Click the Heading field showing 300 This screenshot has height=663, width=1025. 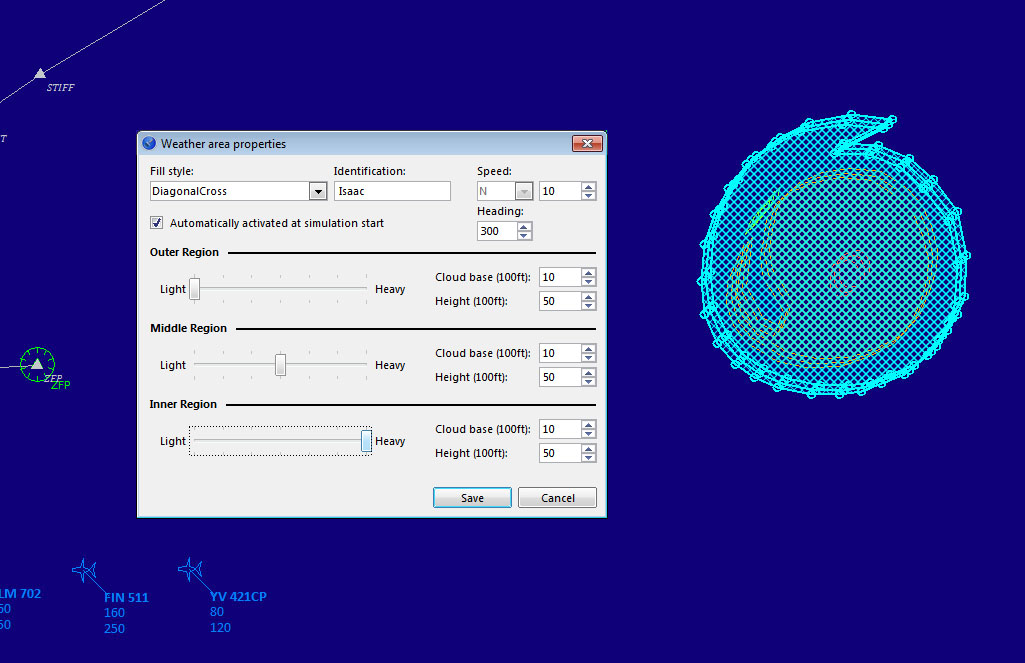click(x=497, y=231)
